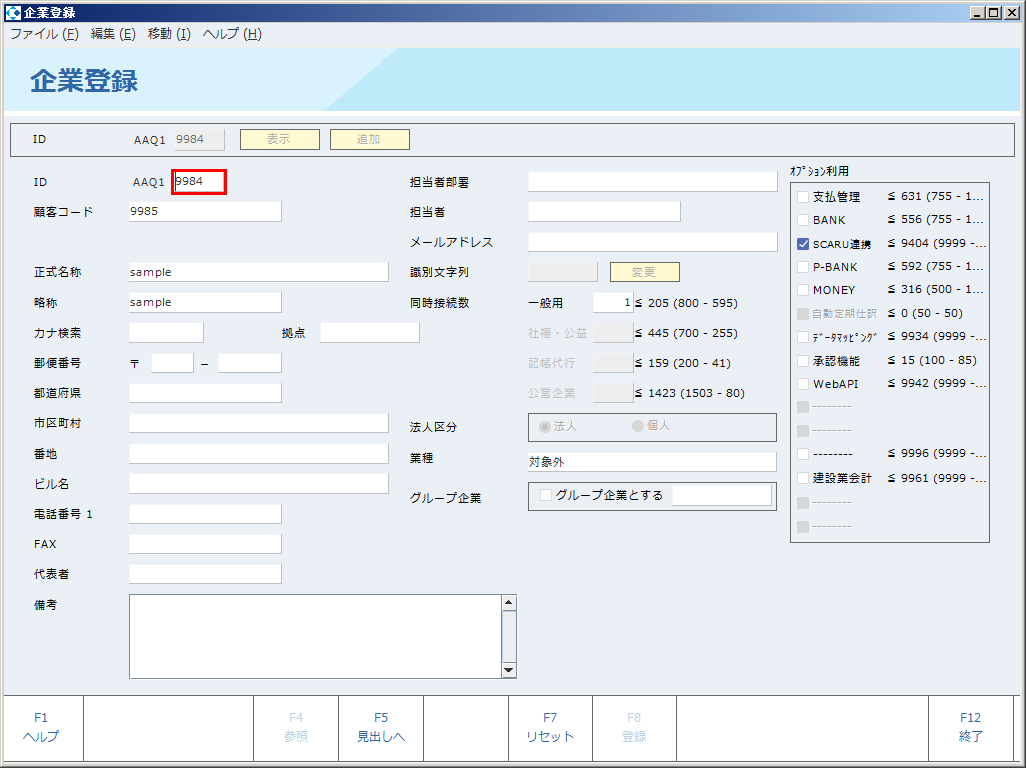Click the F7 リセット button
This screenshot has width=1026, height=768.
pyautogui.click(x=550, y=728)
